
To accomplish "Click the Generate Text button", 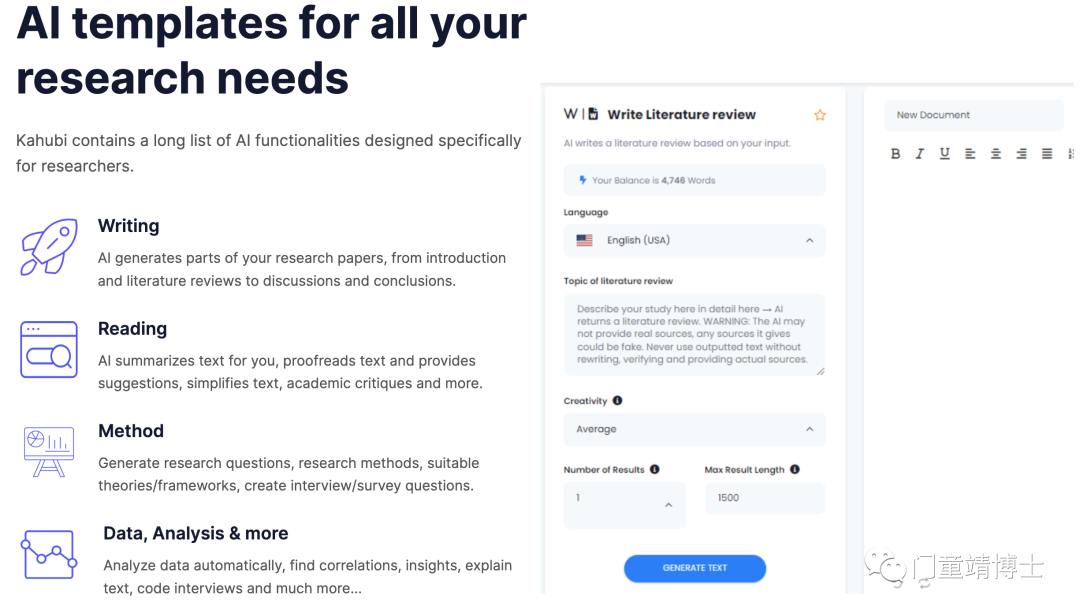I will point(694,568).
